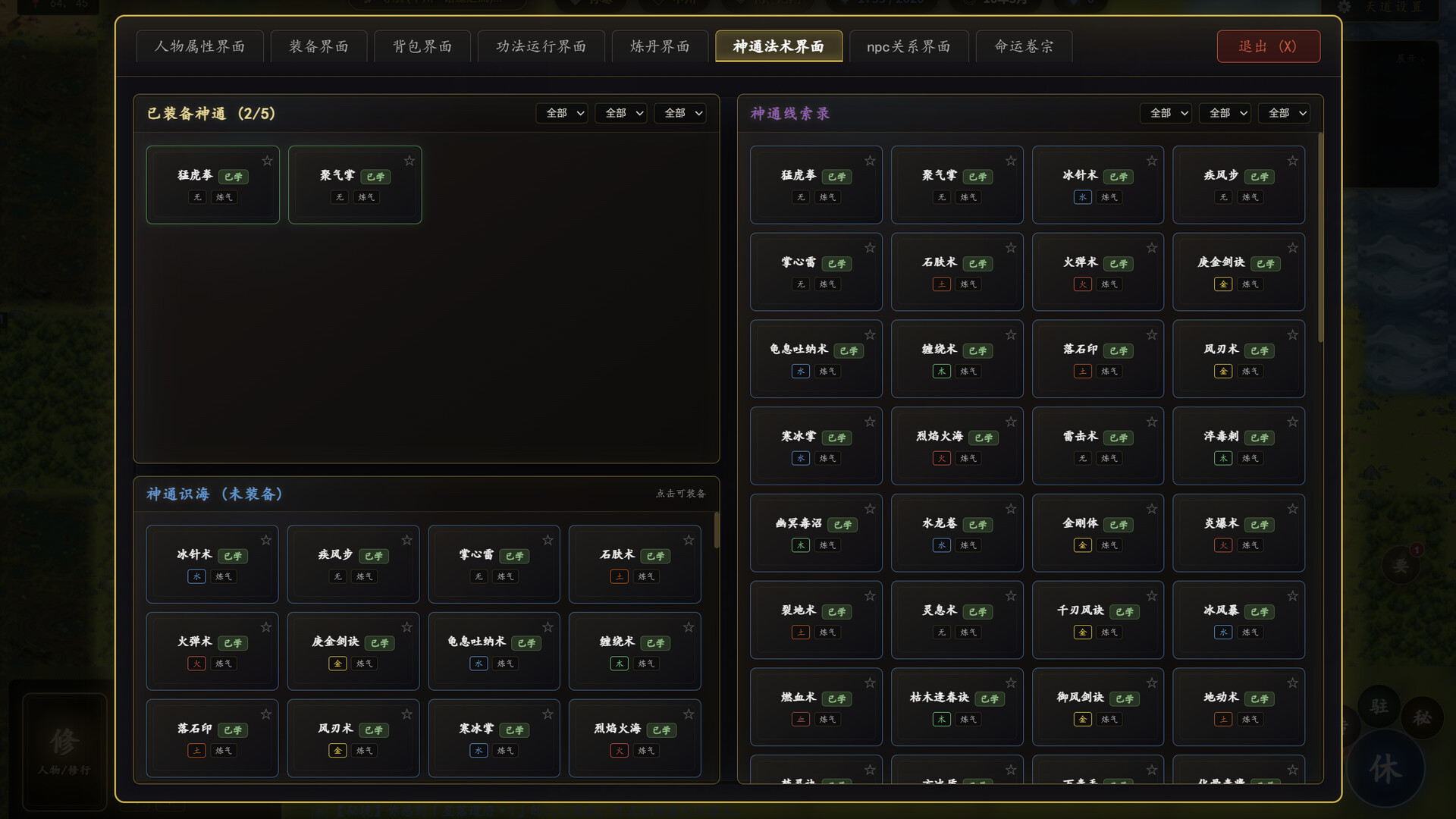This screenshot has width=1456, height=819.
Task: Open second 全部 filter in 已装备神通 header
Action: [621, 113]
